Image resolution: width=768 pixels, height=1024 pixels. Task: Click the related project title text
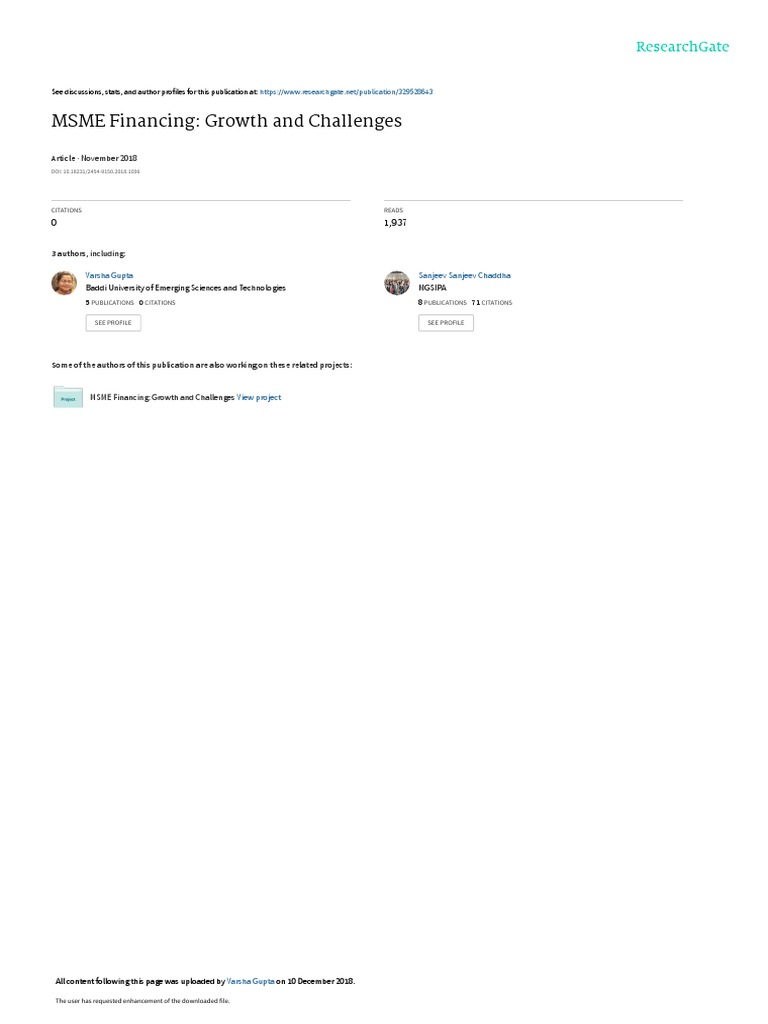pyautogui.click(x=162, y=397)
